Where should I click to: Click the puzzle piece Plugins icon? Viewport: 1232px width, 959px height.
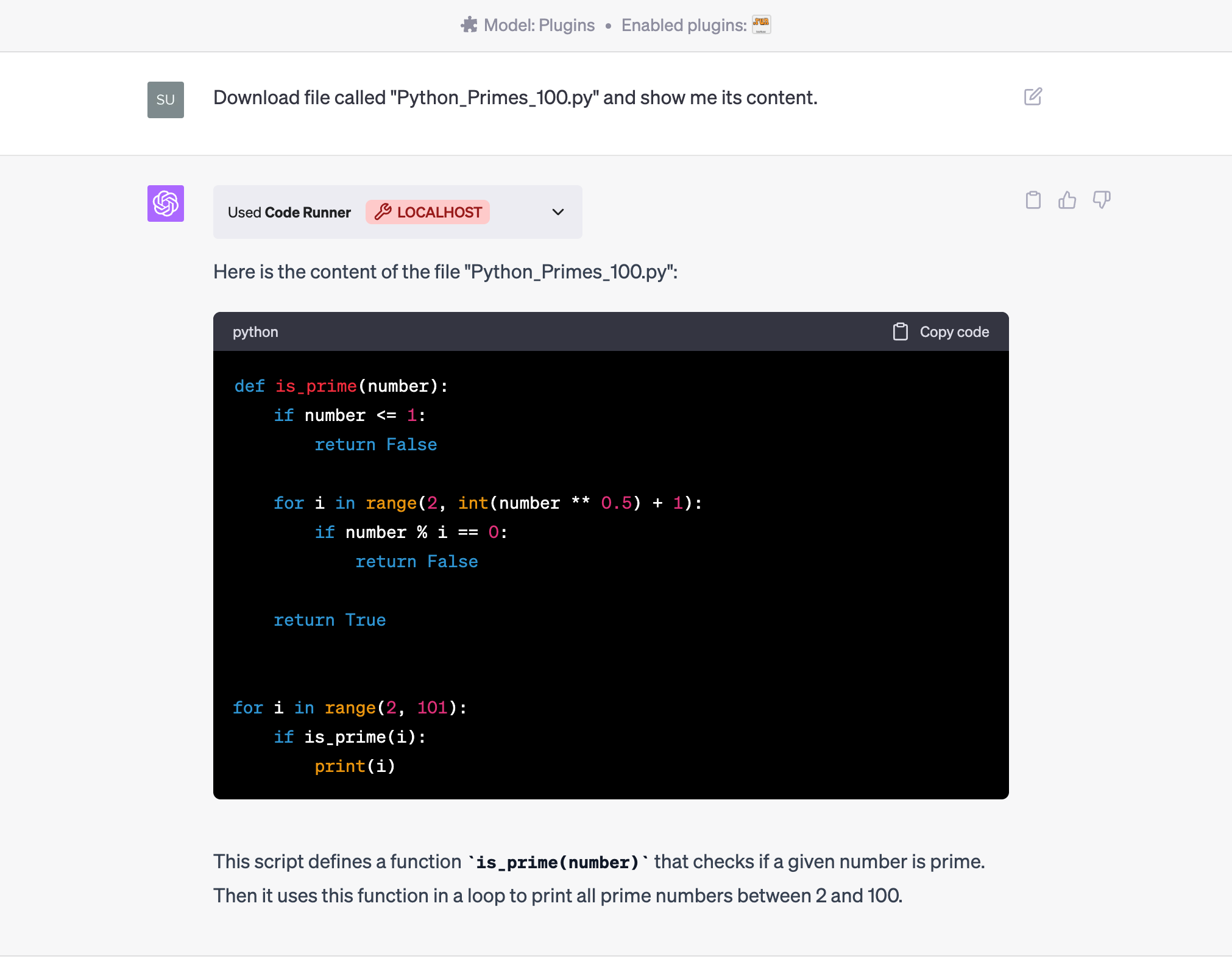469,25
